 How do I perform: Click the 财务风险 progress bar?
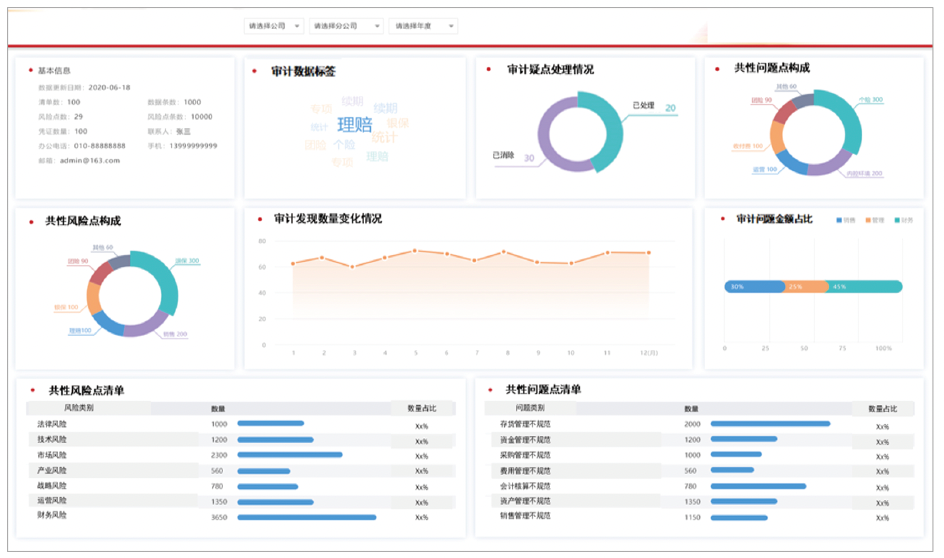click(x=307, y=517)
